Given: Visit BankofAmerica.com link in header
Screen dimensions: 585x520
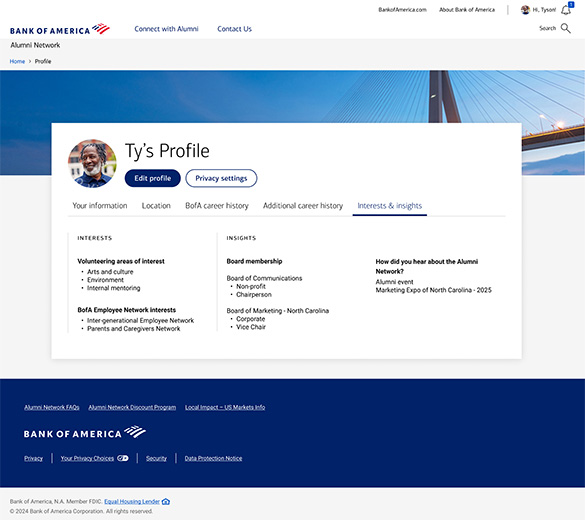Looking at the screenshot, I should 402,10.
